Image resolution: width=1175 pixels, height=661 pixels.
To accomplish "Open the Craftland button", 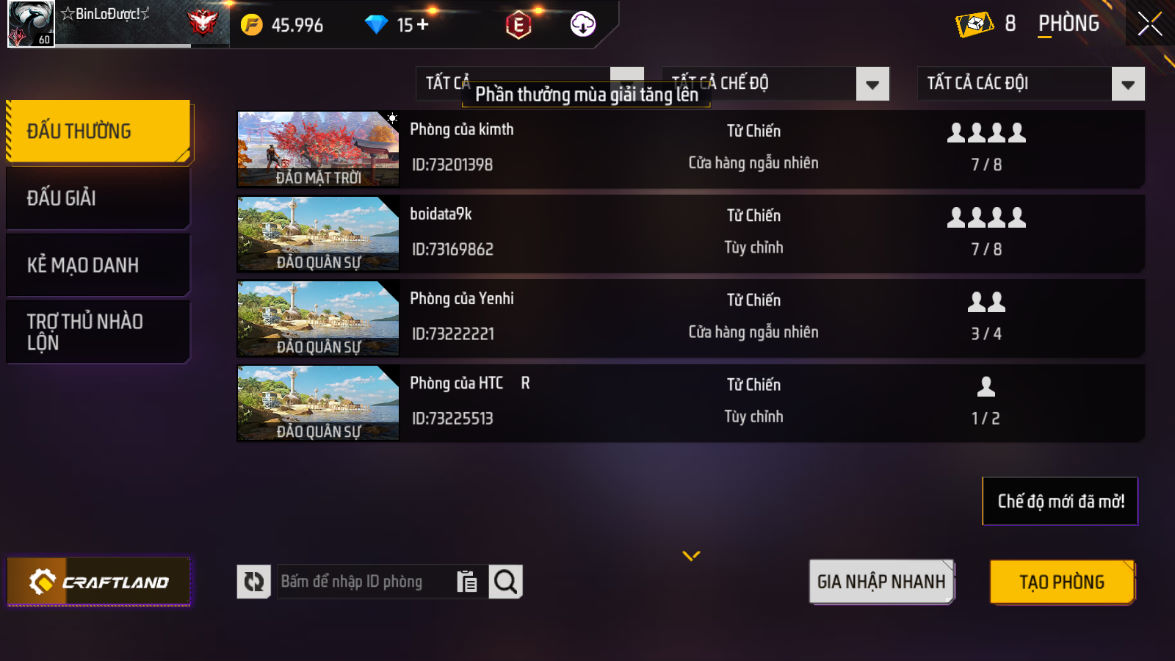I will 98,582.
